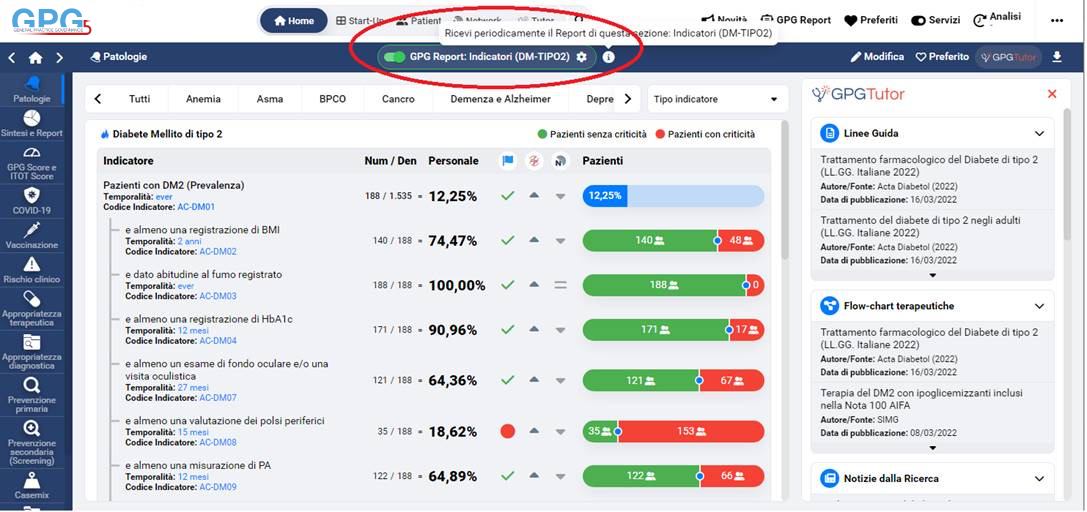Toggle the GPG Report: Indicatori switch
The width and height of the screenshot is (1087, 512).
[x=394, y=57]
